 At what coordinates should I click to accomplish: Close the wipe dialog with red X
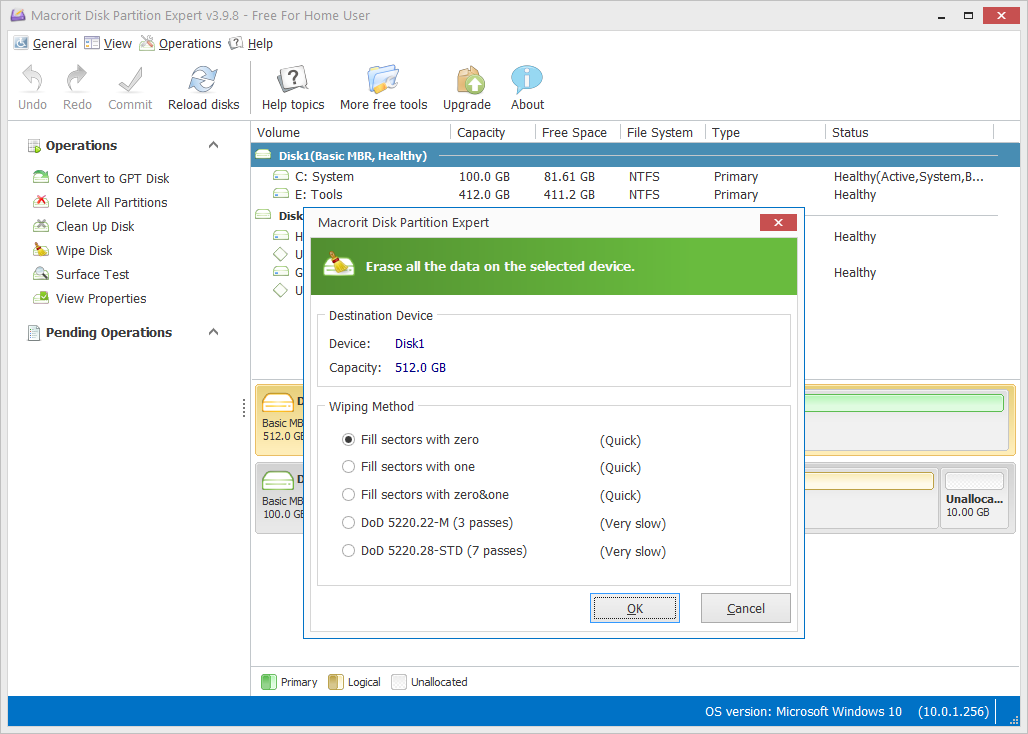click(x=778, y=222)
